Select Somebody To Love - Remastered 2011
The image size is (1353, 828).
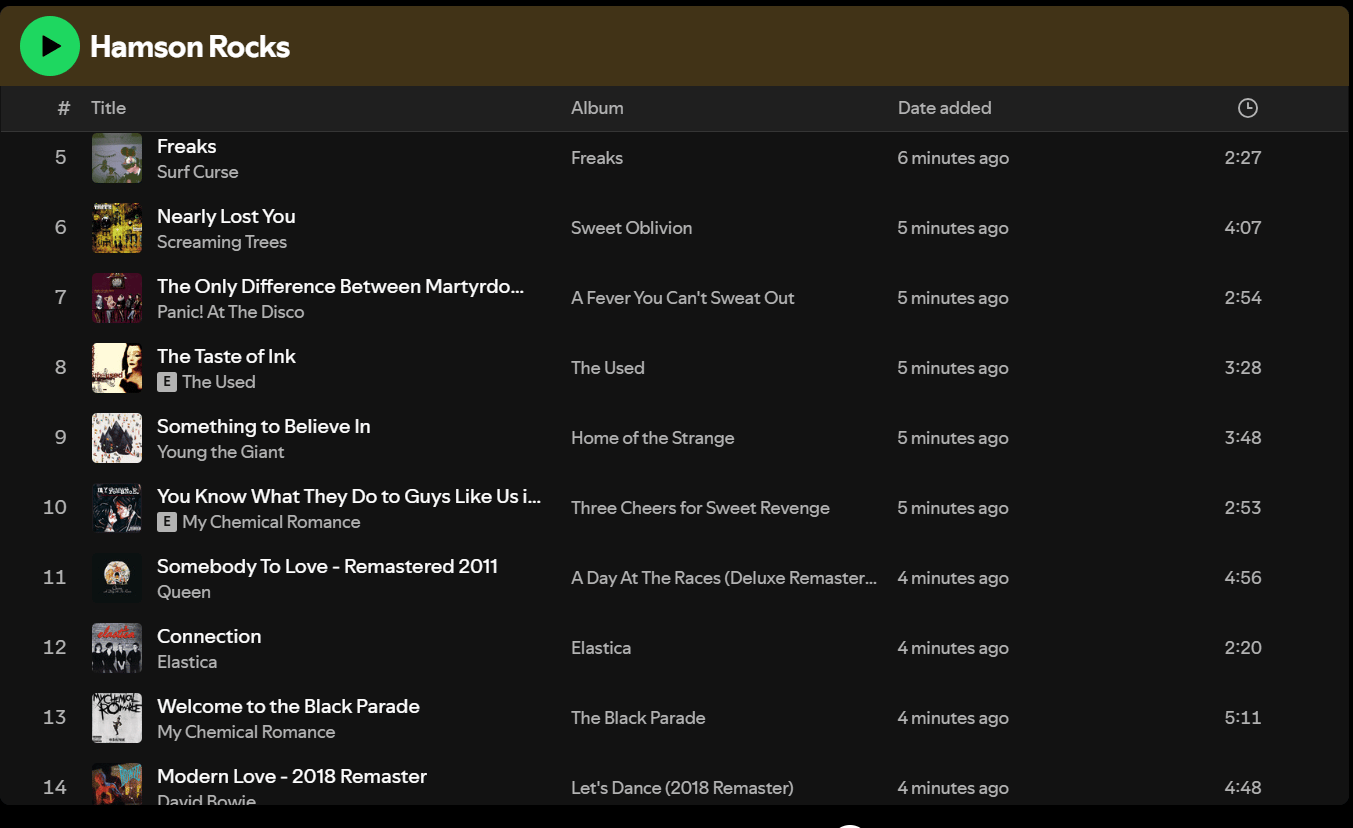(x=327, y=566)
